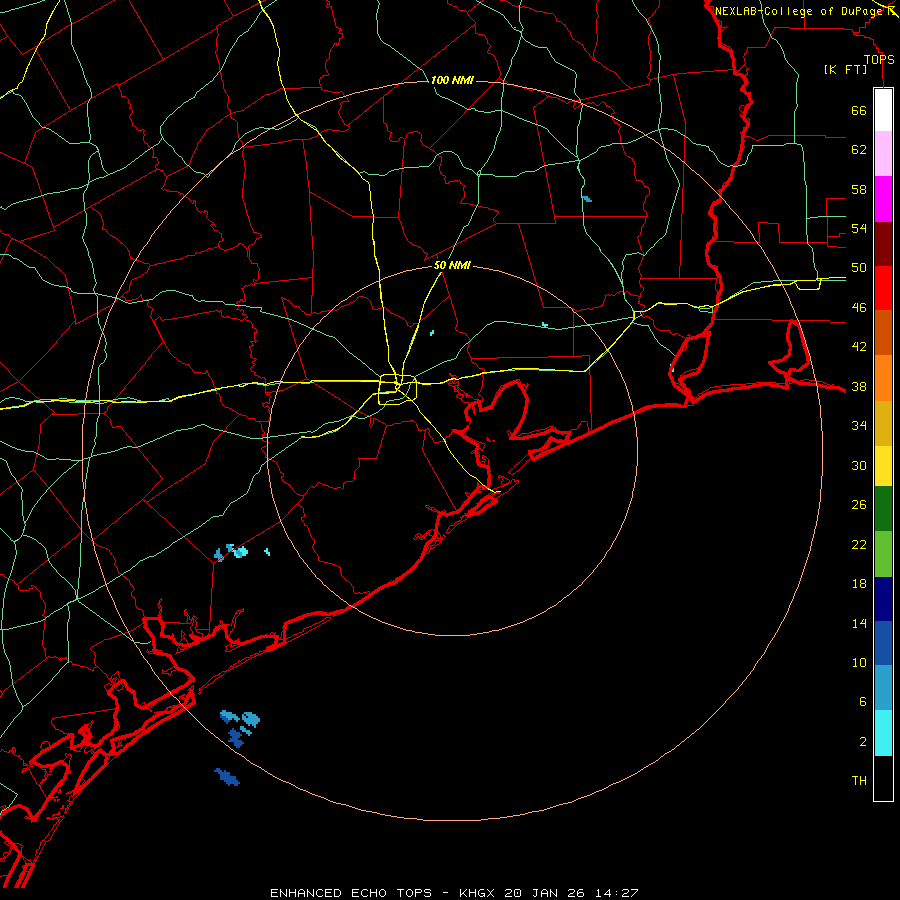The image size is (900, 900).
Task: Click the orange 42 kft legend swatch
Action: [x=883, y=378]
